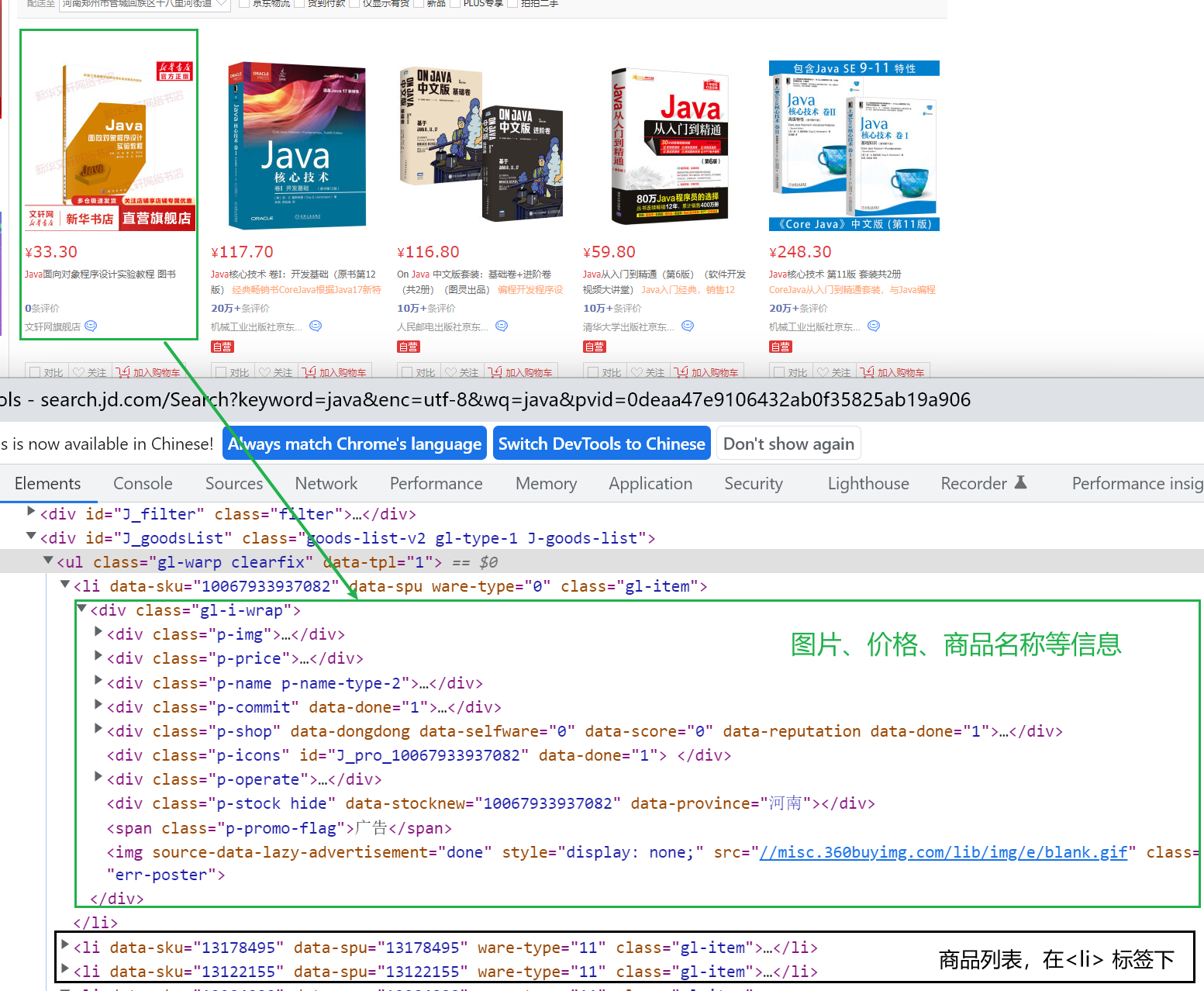Expand the div class p-operate node
This screenshot has width=1204, height=991.
(98, 776)
